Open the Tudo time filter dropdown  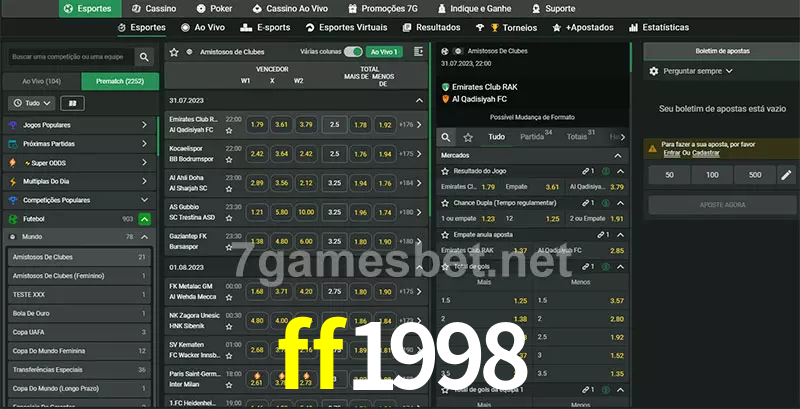tap(30, 103)
